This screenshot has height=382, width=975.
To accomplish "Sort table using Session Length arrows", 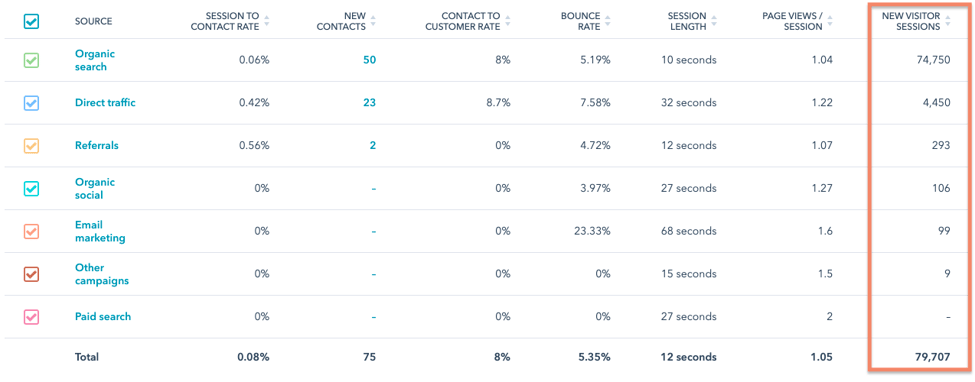I will [x=714, y=21].
